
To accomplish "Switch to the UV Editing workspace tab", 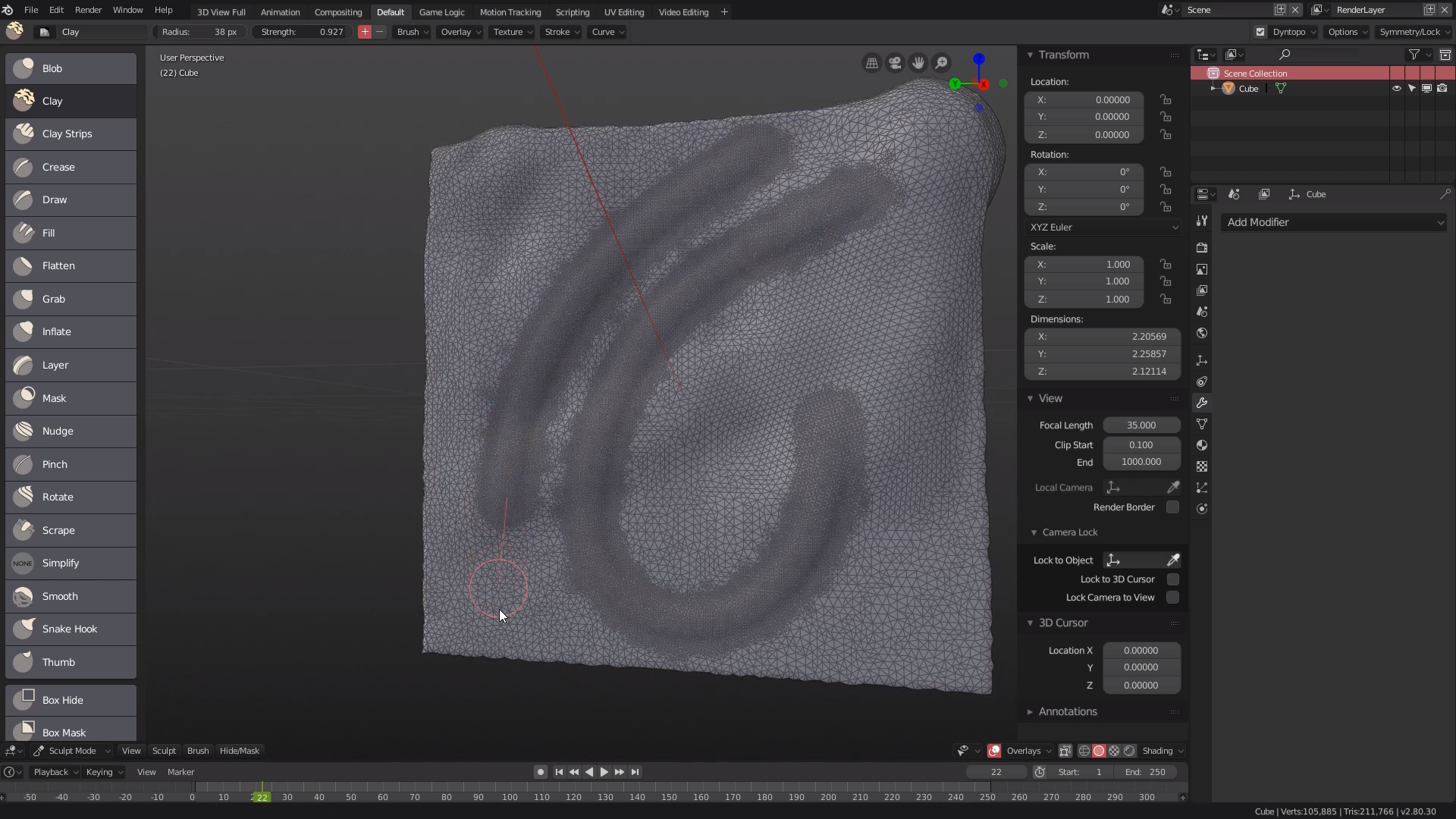I will [x=623, y=12].
